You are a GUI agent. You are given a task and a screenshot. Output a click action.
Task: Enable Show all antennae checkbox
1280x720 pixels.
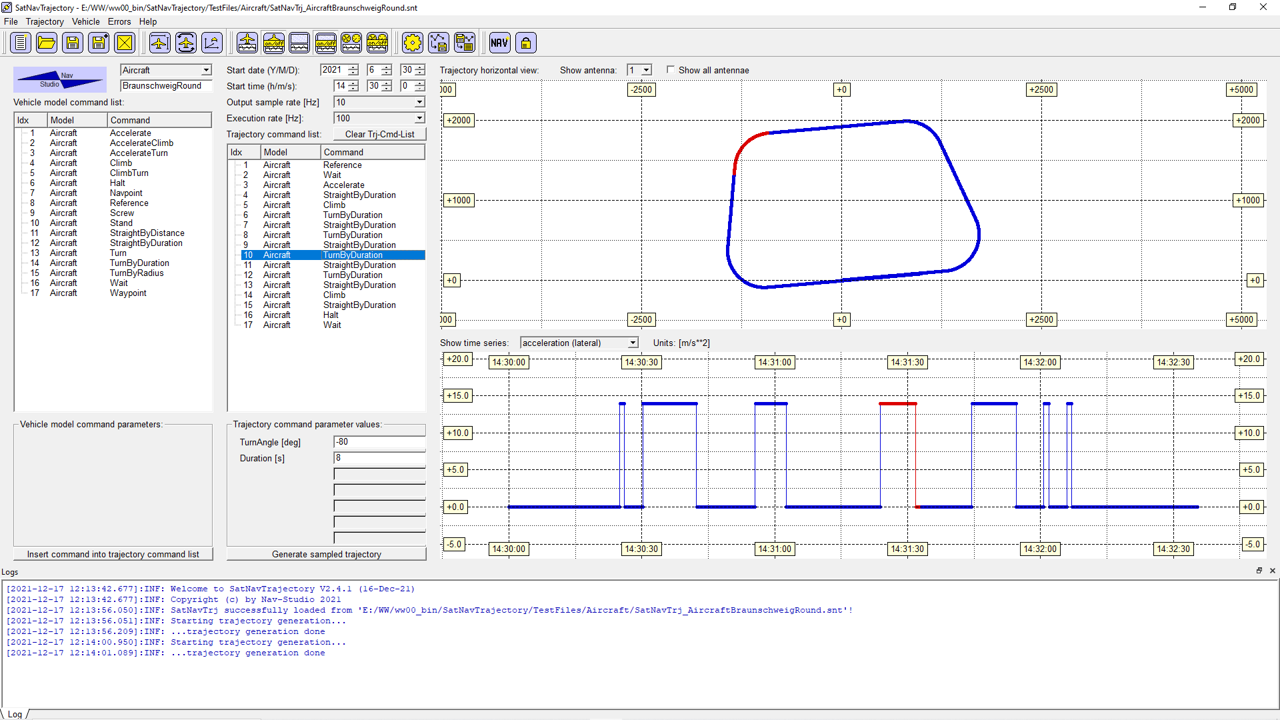click(x=670, y=70)
